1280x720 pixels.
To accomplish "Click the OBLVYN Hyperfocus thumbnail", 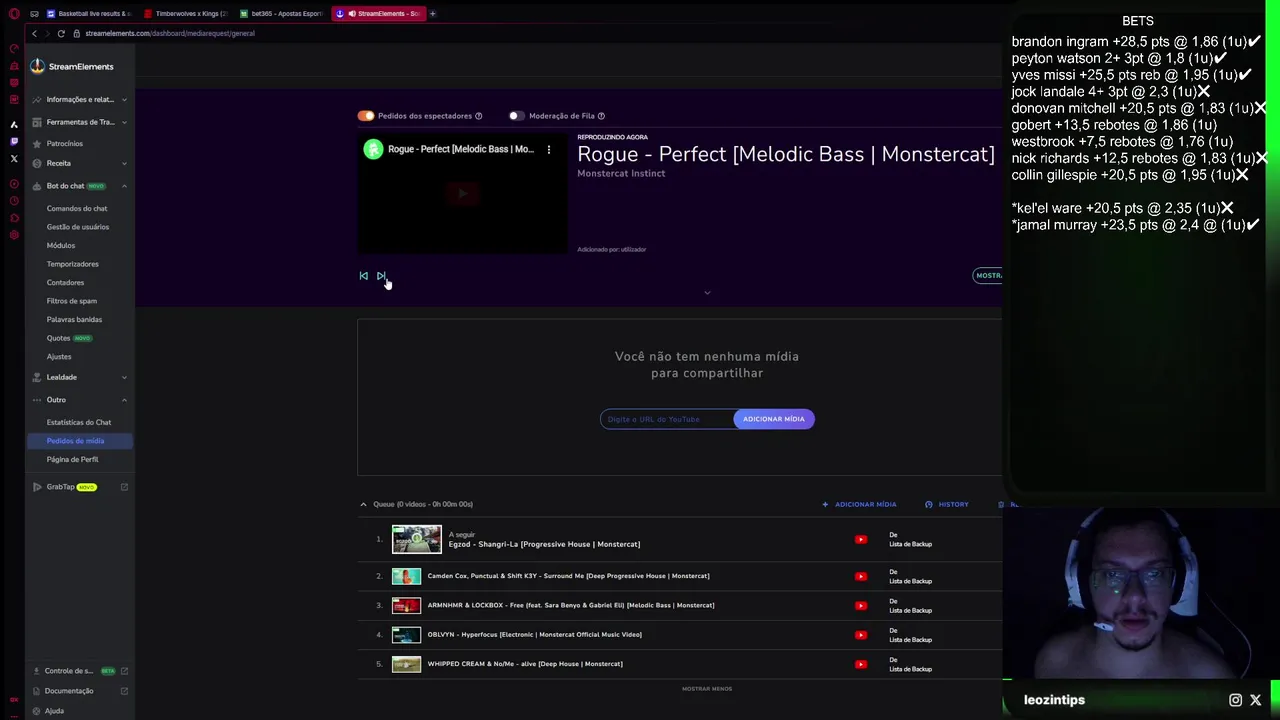I will (406, 634).
